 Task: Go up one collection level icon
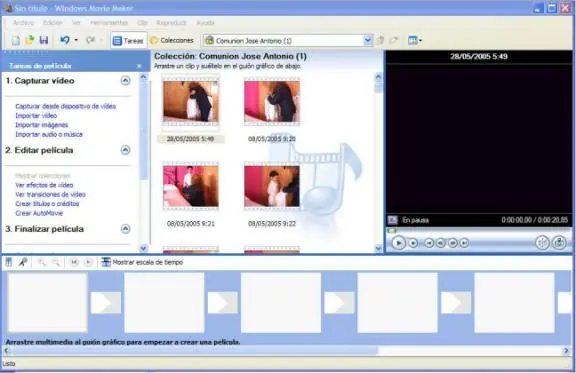[381, 40]
